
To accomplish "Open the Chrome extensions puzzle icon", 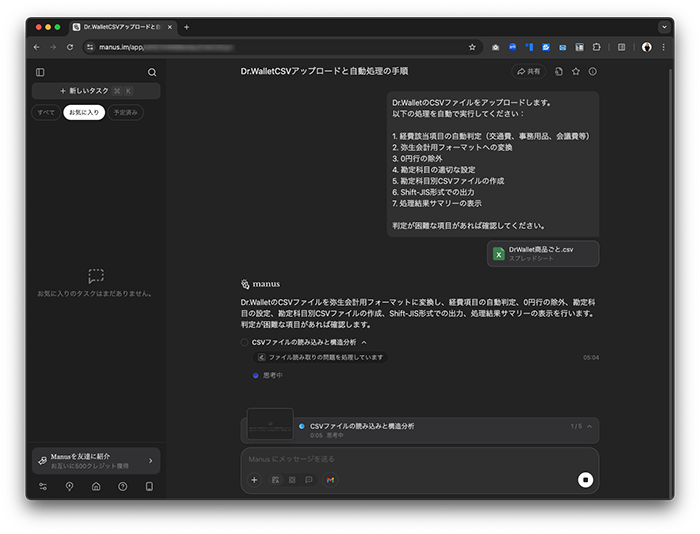I will 596,47.
